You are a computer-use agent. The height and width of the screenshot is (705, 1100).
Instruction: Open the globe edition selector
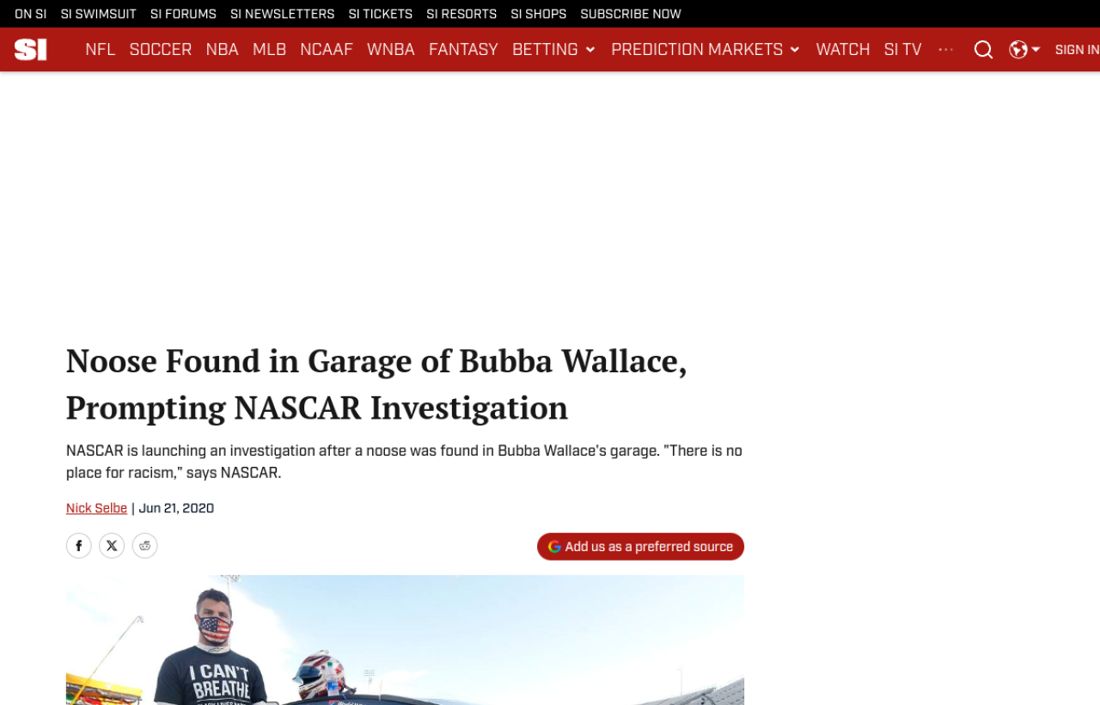(x=1024, y=50)
